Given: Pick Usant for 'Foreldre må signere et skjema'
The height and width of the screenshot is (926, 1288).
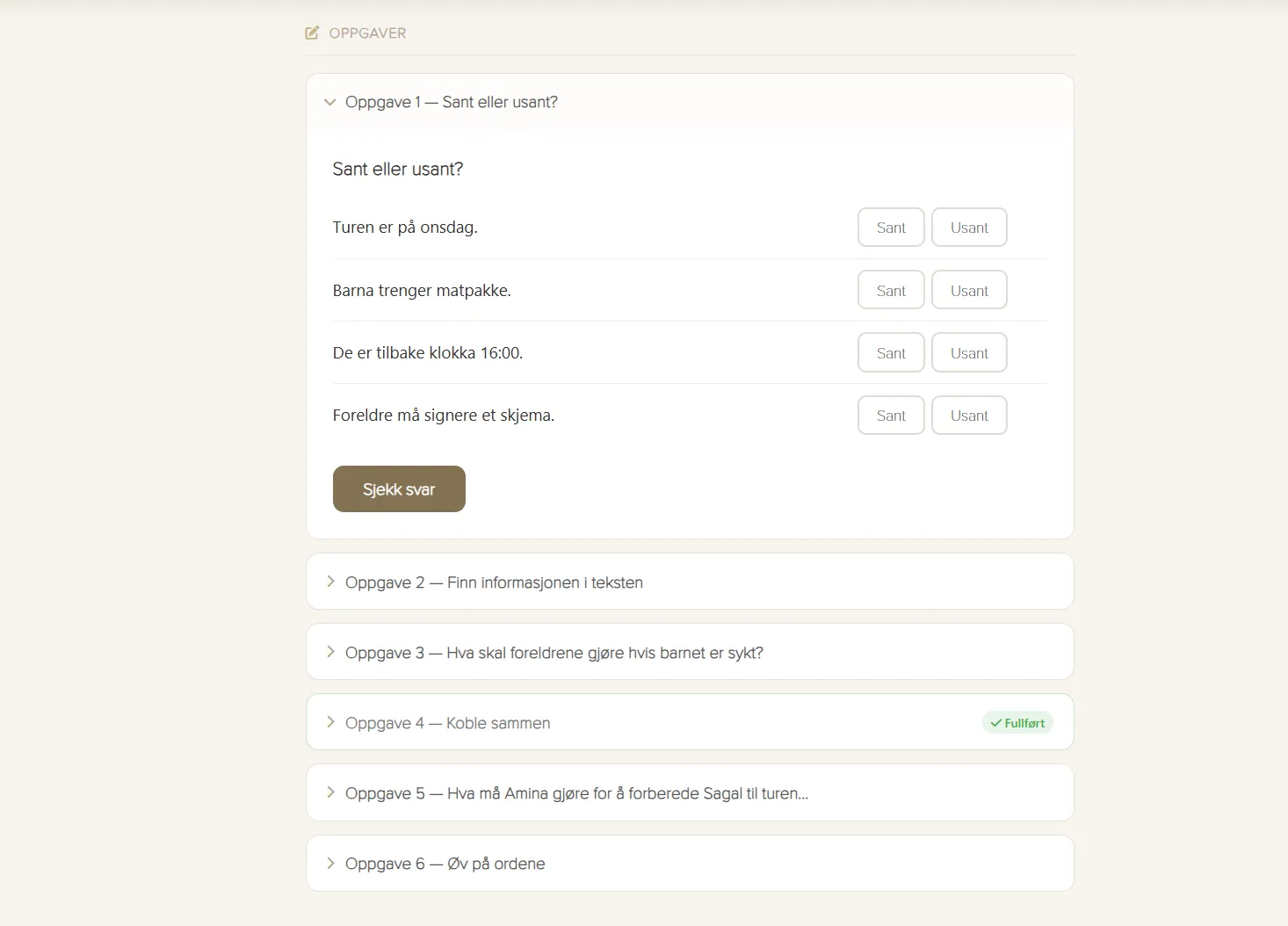Looking at the screenshot, I should (x=969, y=416).
